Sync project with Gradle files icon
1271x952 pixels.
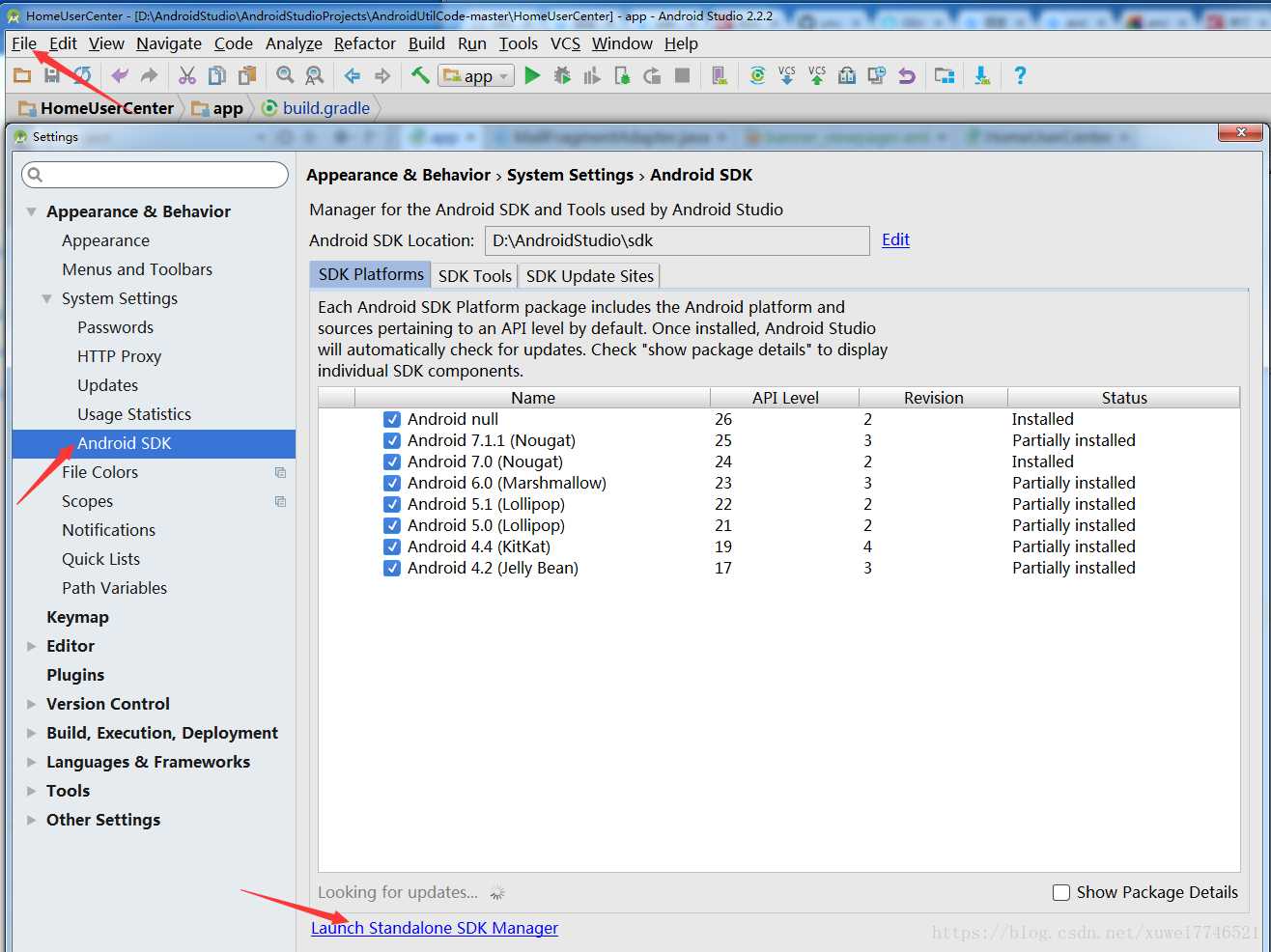[757, 75]
